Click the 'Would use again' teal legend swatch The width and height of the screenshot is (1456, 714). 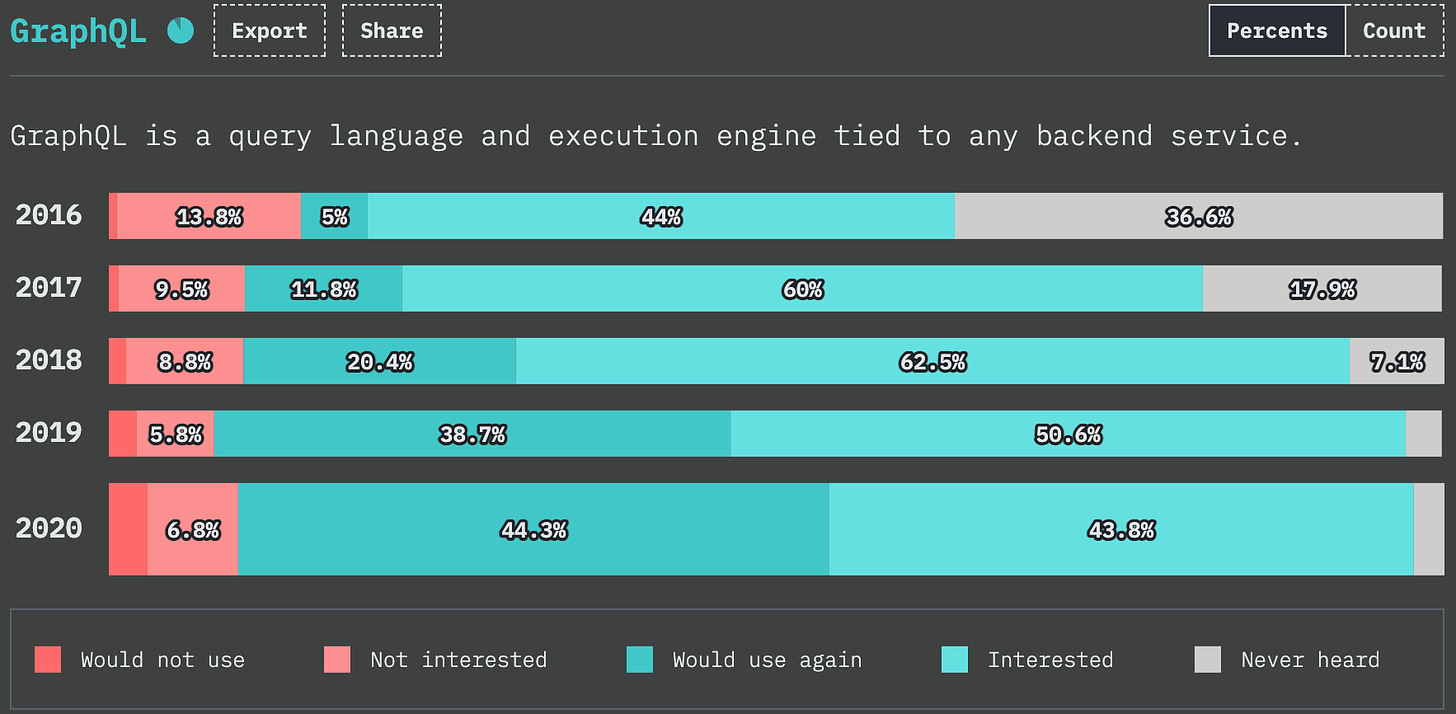tap(640, 660)
